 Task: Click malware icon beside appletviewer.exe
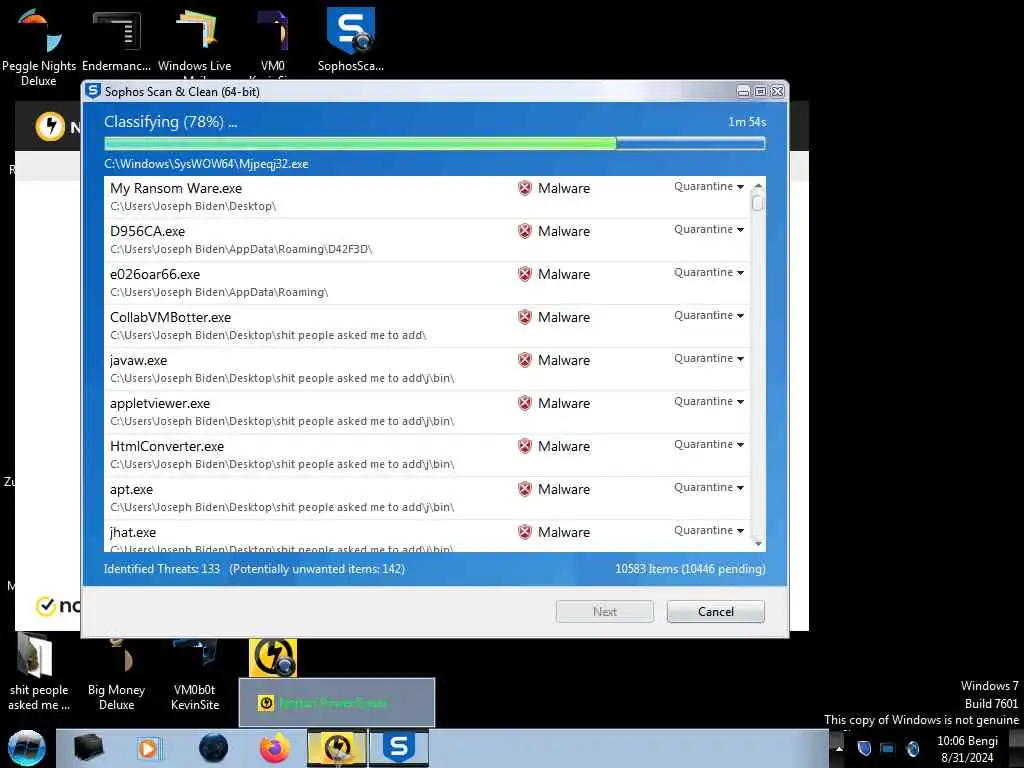(524, 404)
